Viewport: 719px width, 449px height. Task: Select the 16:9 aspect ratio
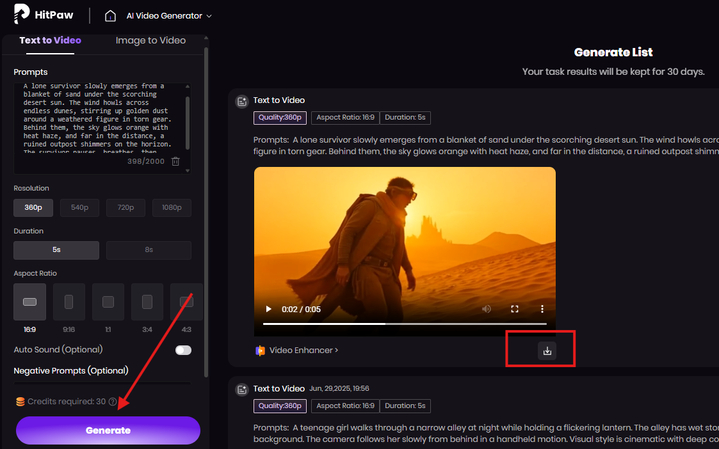(x=30, y=302)
